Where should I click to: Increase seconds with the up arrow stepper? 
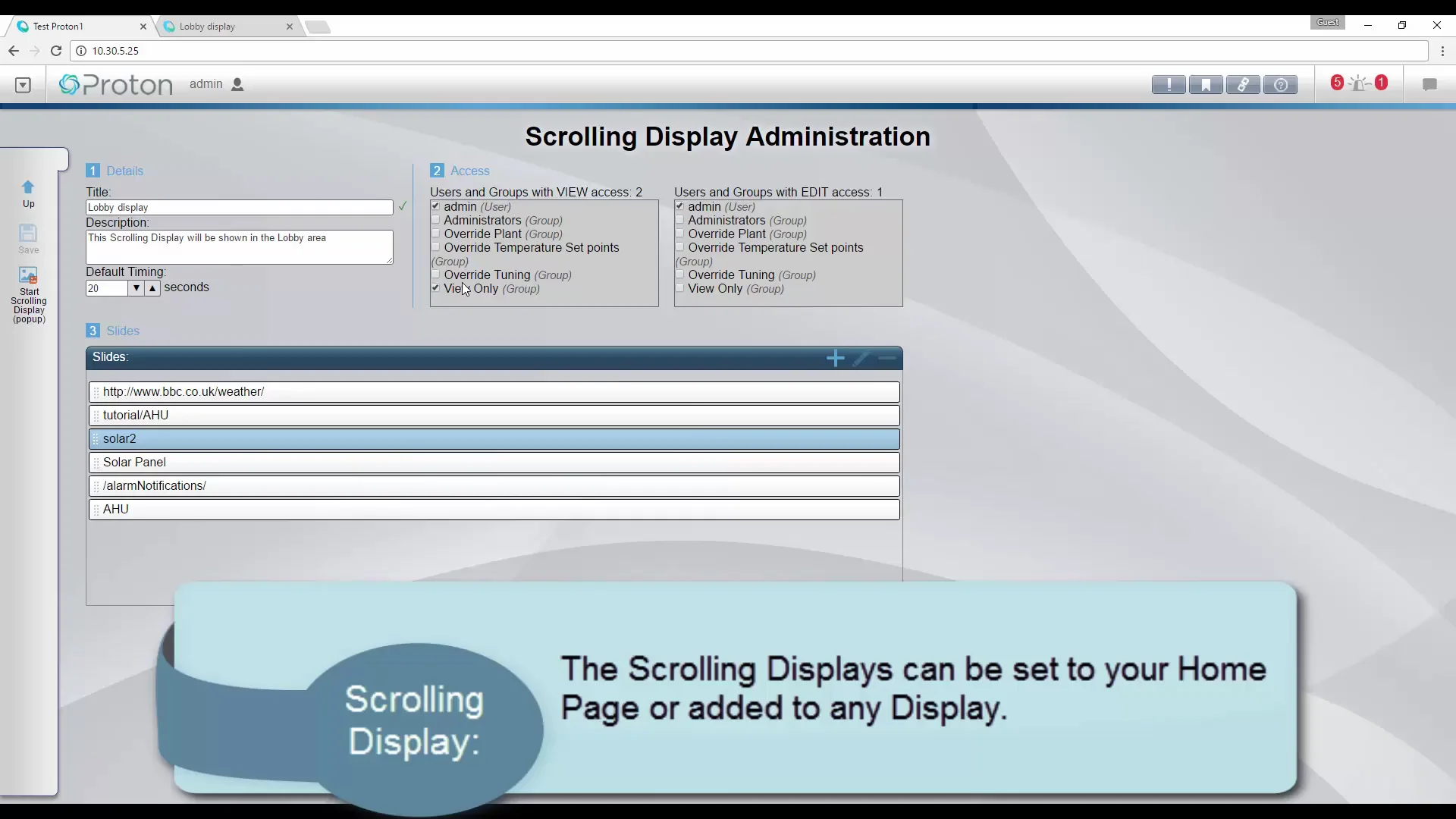click(x=152, y=288)
